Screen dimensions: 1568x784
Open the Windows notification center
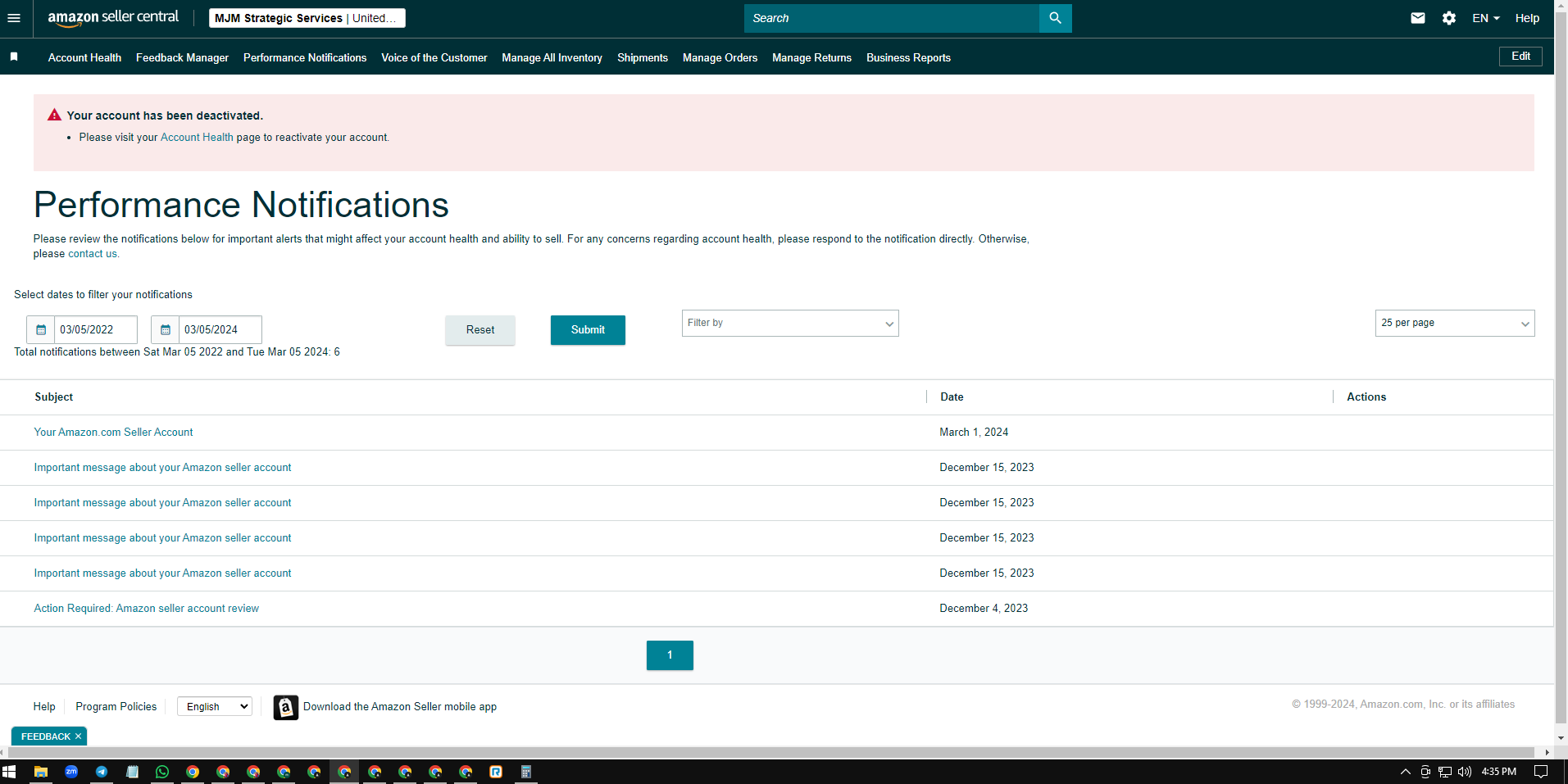point(1541,772)
